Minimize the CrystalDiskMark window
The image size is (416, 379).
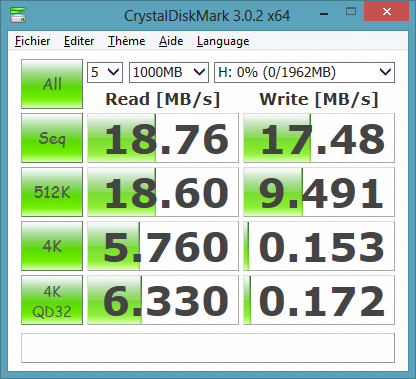tap(324, 14)
